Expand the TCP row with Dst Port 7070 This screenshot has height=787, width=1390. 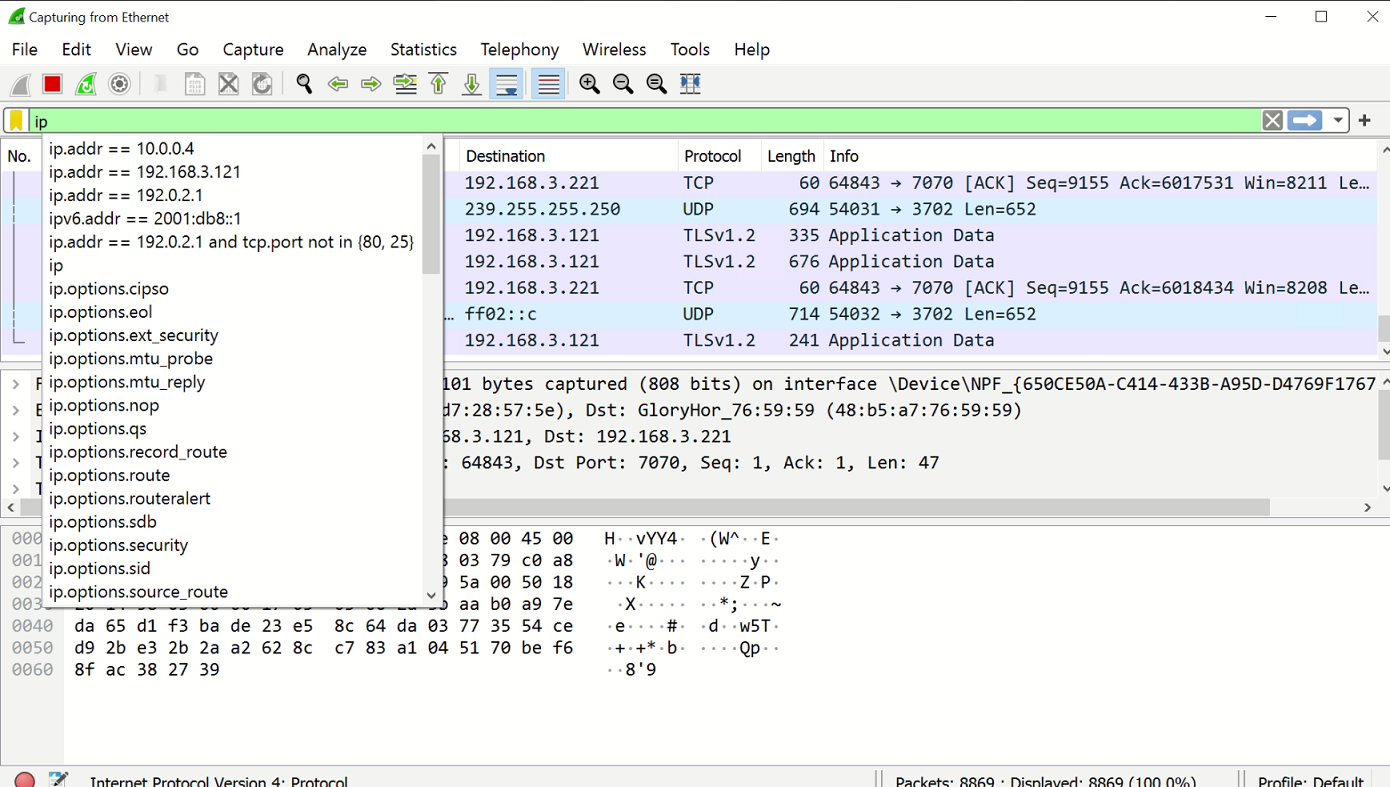coord(16,462)
